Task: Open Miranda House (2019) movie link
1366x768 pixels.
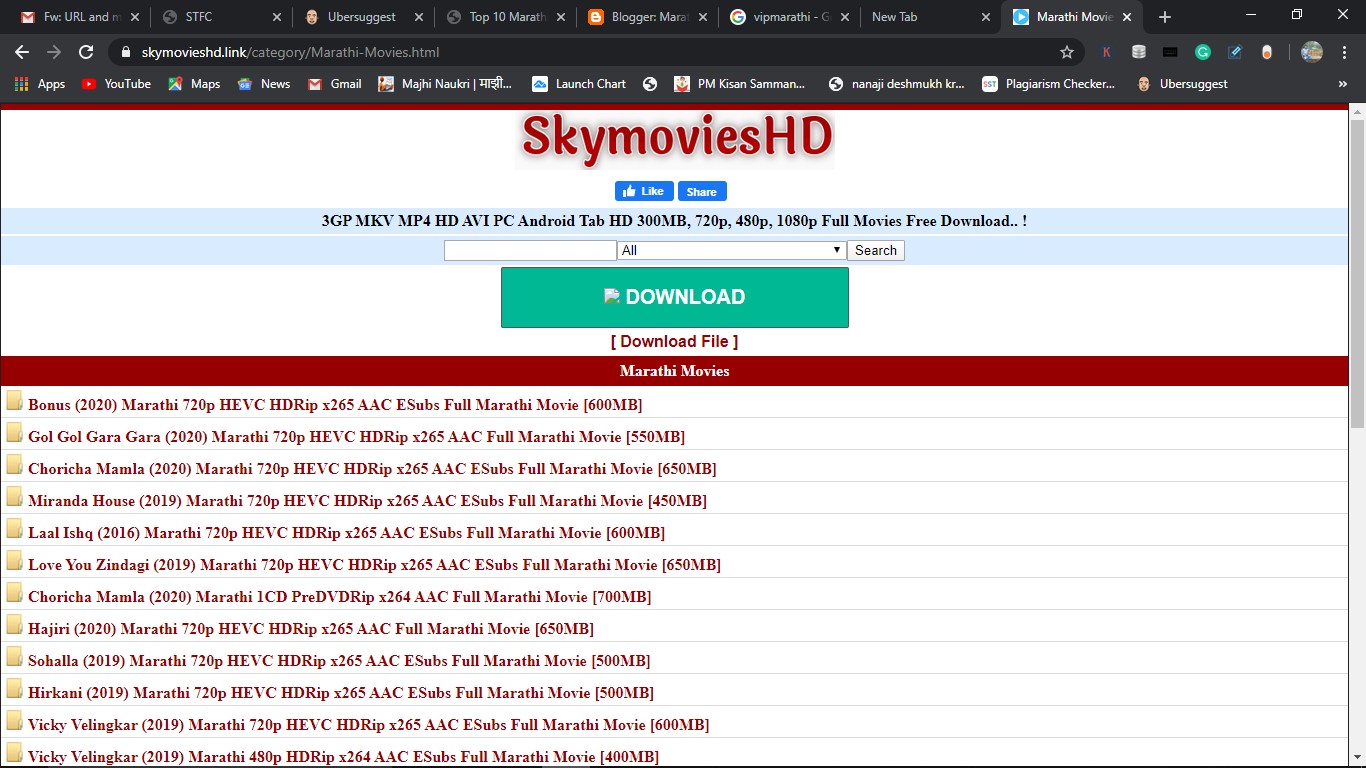Action: tap(367, 501)
